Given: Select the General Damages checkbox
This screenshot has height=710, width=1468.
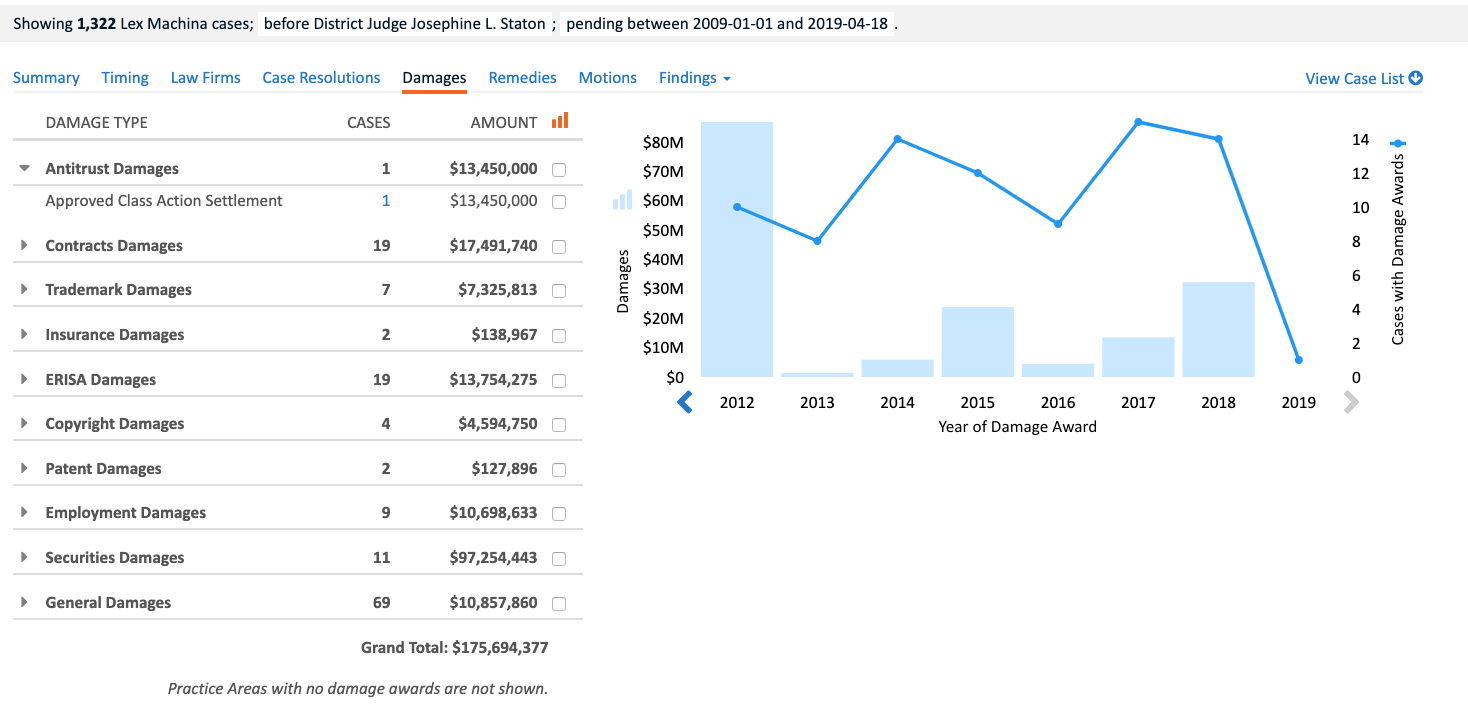Looking at the screenshot, I should click(x=559, y=604).
